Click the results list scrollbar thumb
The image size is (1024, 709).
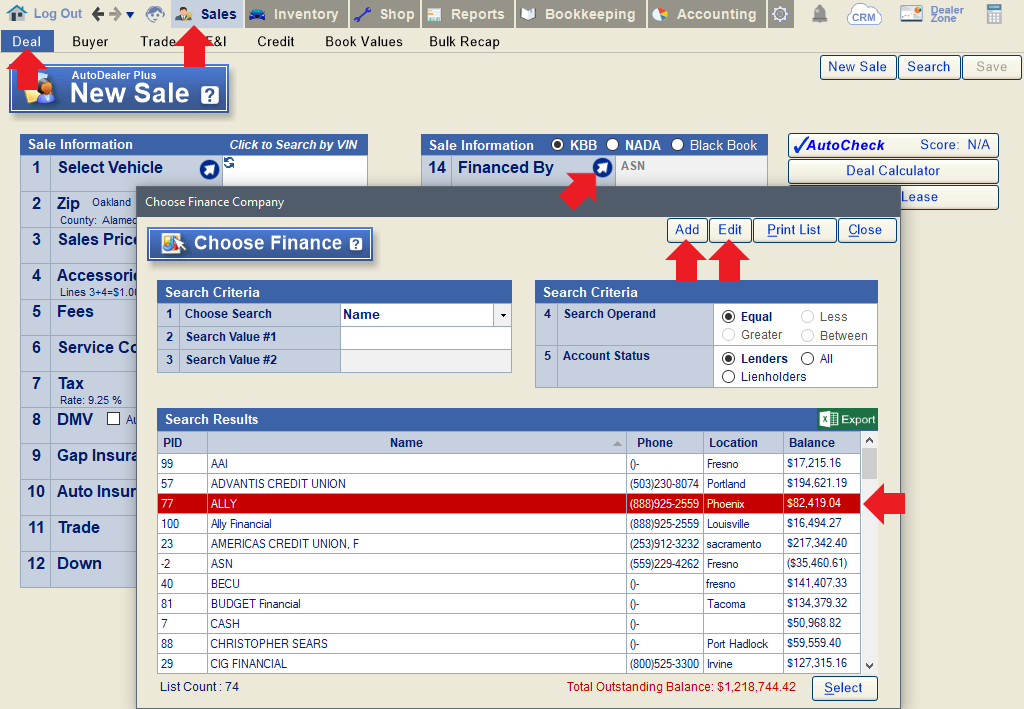869,464
